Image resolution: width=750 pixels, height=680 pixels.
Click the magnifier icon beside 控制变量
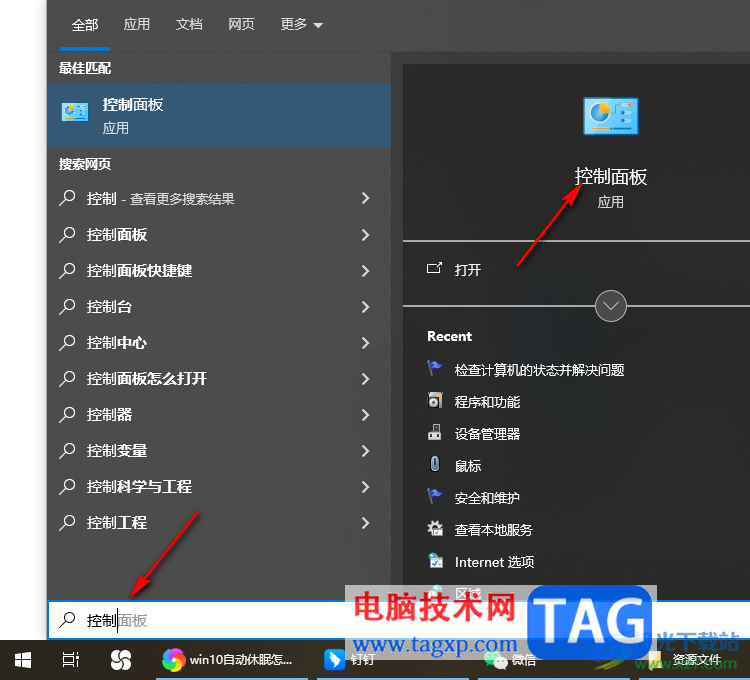67,450
